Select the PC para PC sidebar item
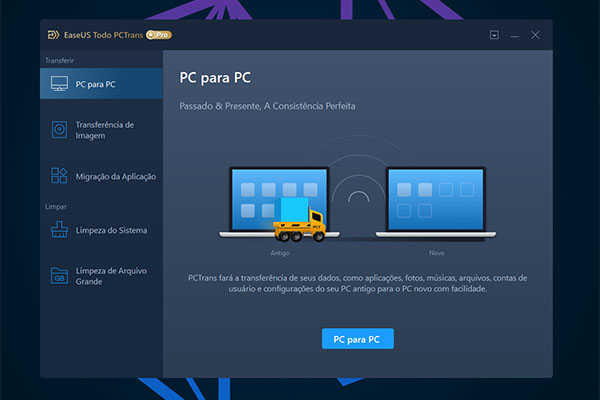This screenshot has height=400, width=600. pyautogui.click(x=101, y=83)
